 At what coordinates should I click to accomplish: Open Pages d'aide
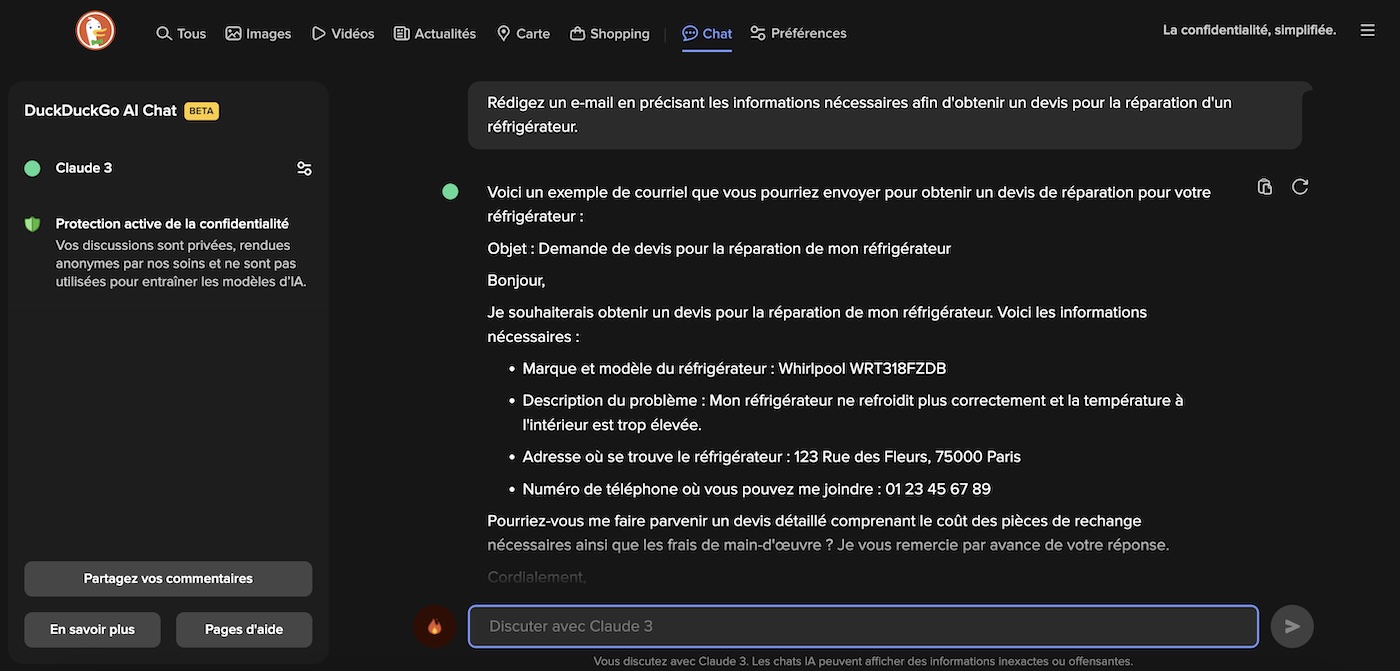(x=244, y=629)
